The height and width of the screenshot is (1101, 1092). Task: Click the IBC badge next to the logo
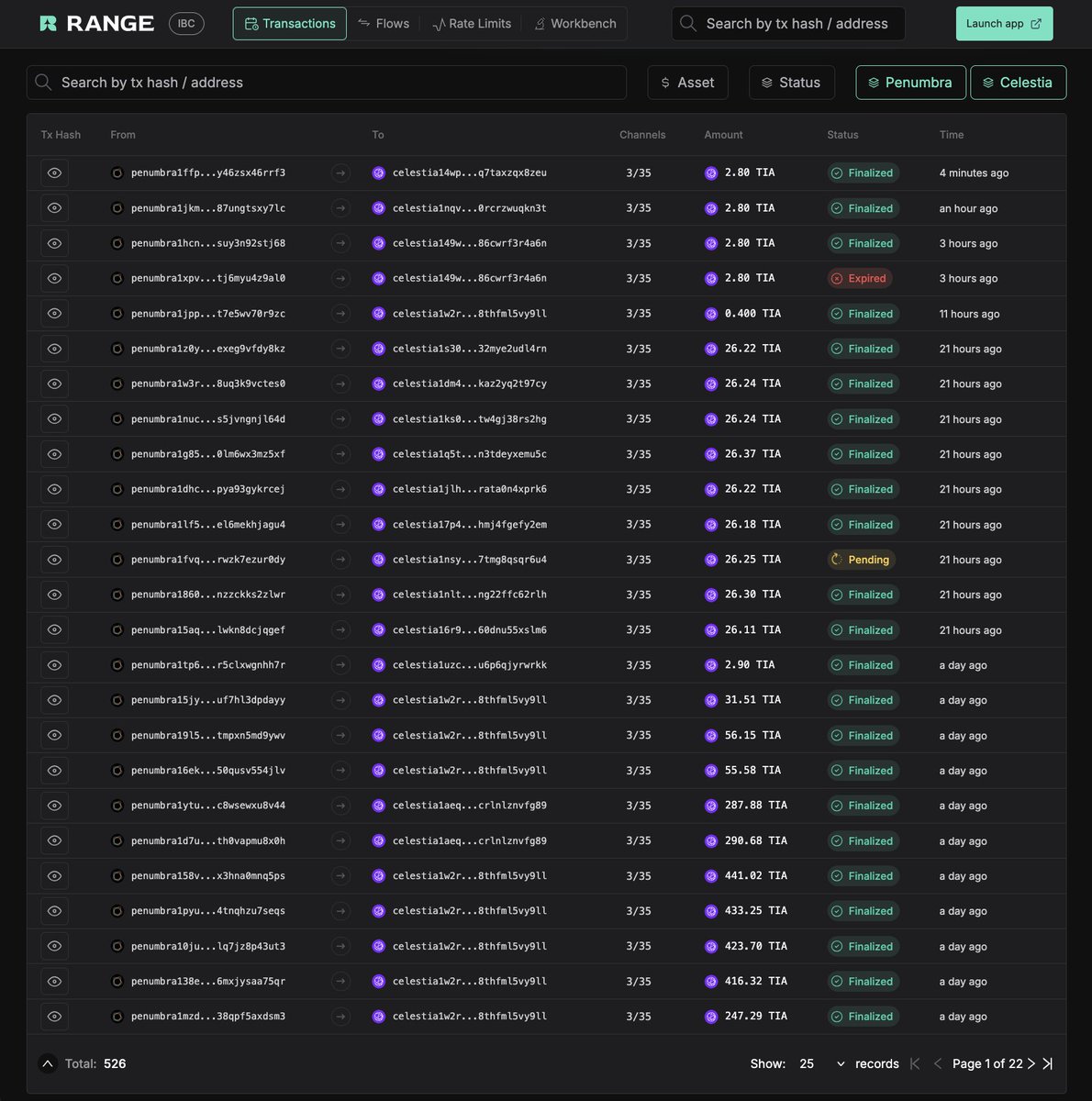[x=186, y=24]
